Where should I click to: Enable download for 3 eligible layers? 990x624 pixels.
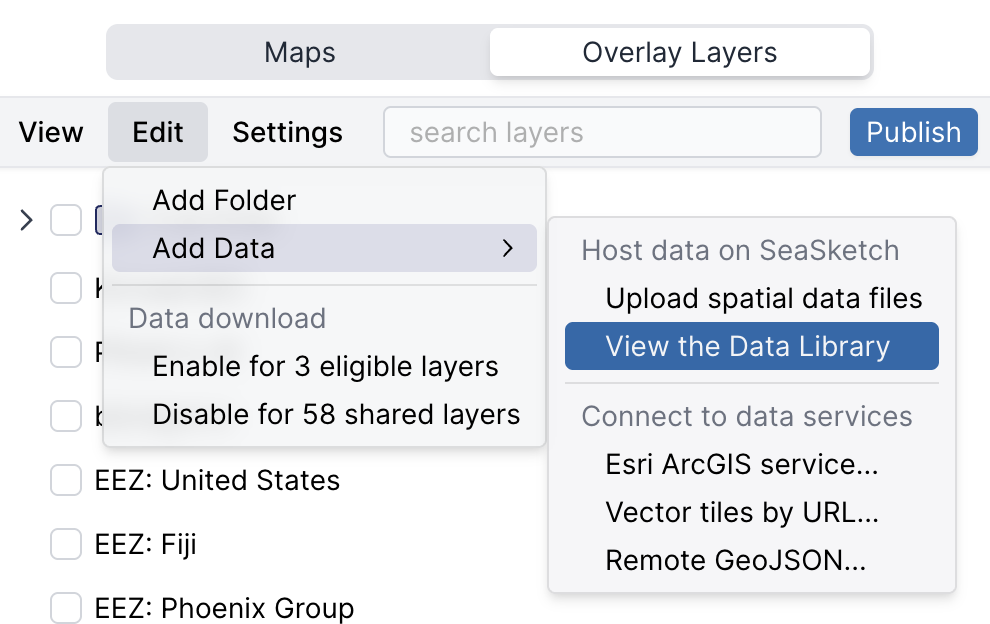pyautogui.click(x=325, y=366)
